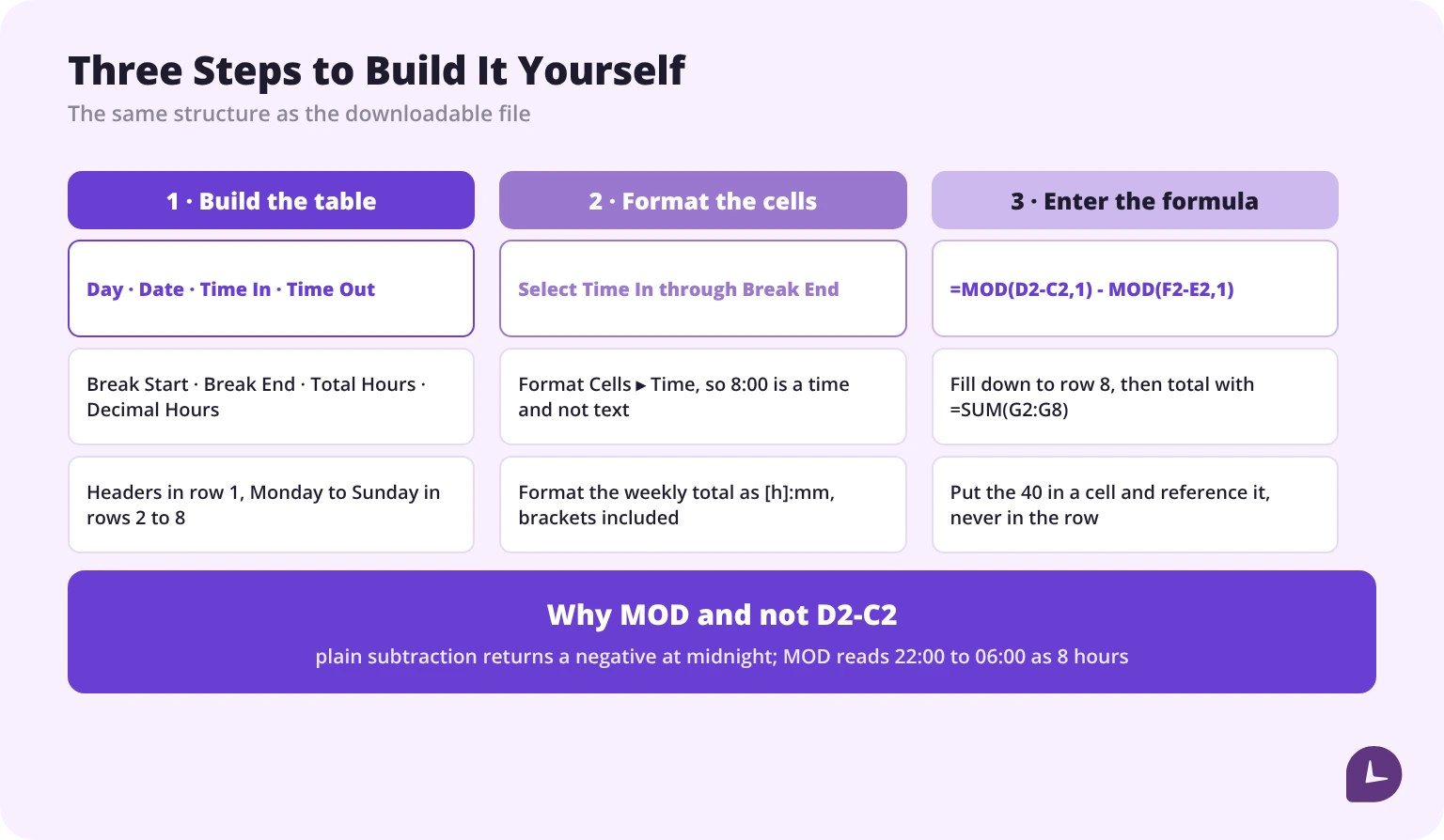Click the 'Three Steps to Build It Yourself' title
Viewport: 1444px width, 840px height.
377,70
